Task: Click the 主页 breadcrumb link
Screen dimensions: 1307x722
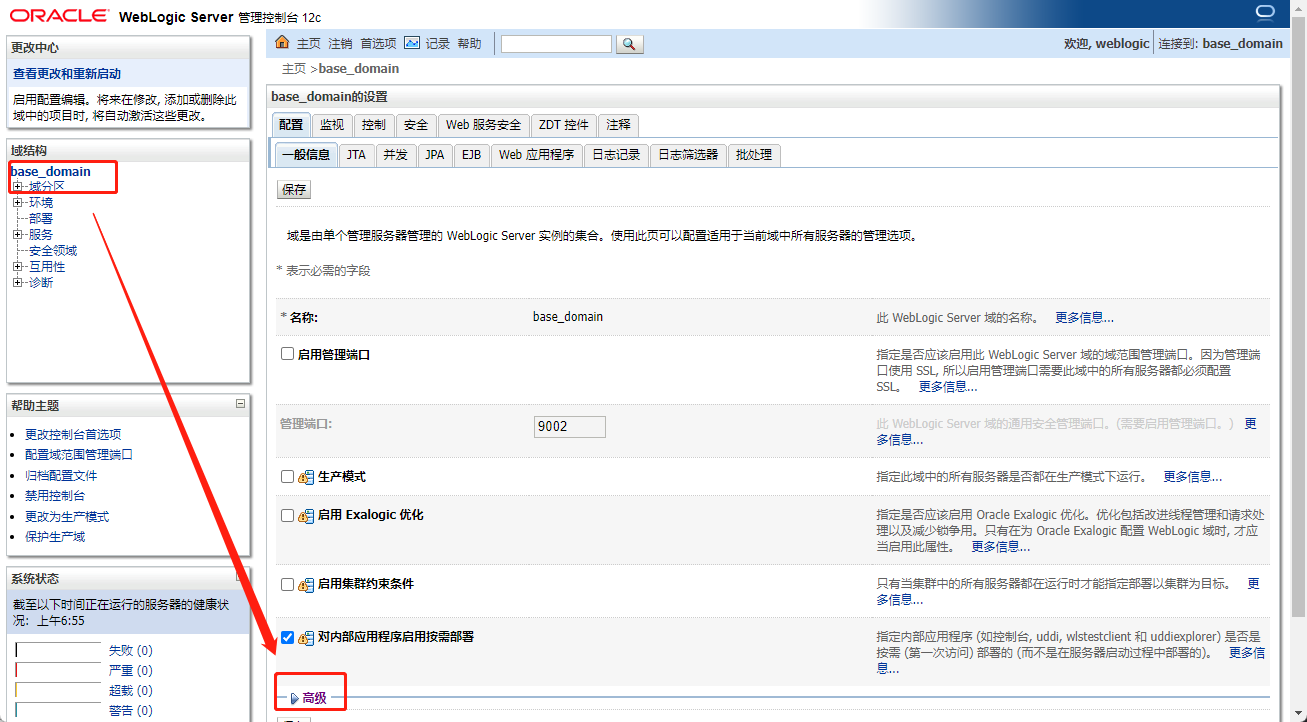Action: click(x=294, y=69)
